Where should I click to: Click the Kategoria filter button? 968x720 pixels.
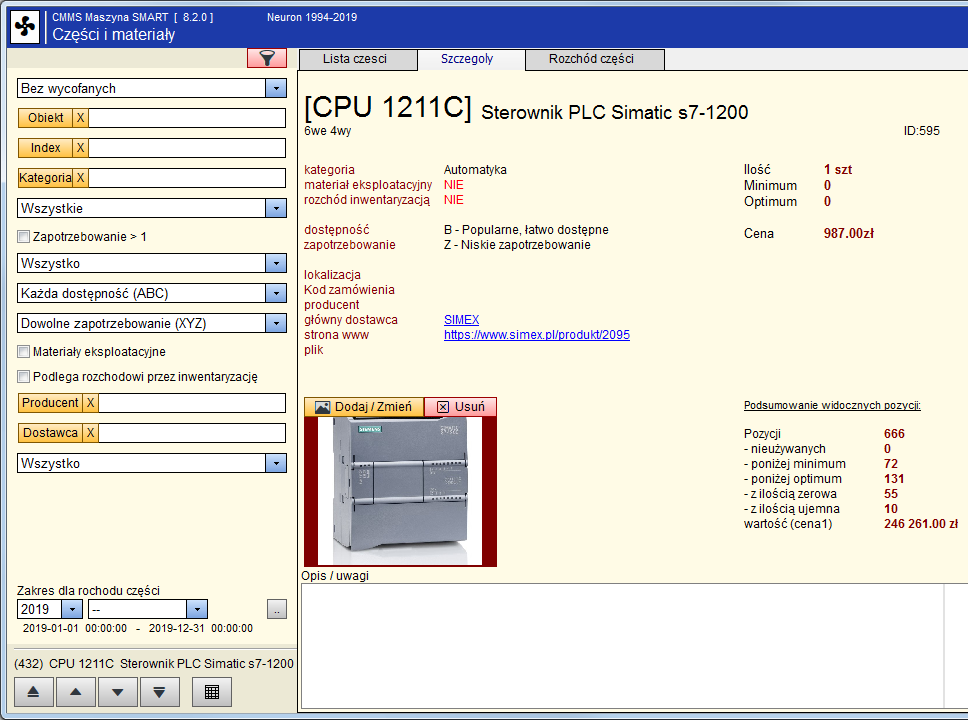(x=45, y=178)
